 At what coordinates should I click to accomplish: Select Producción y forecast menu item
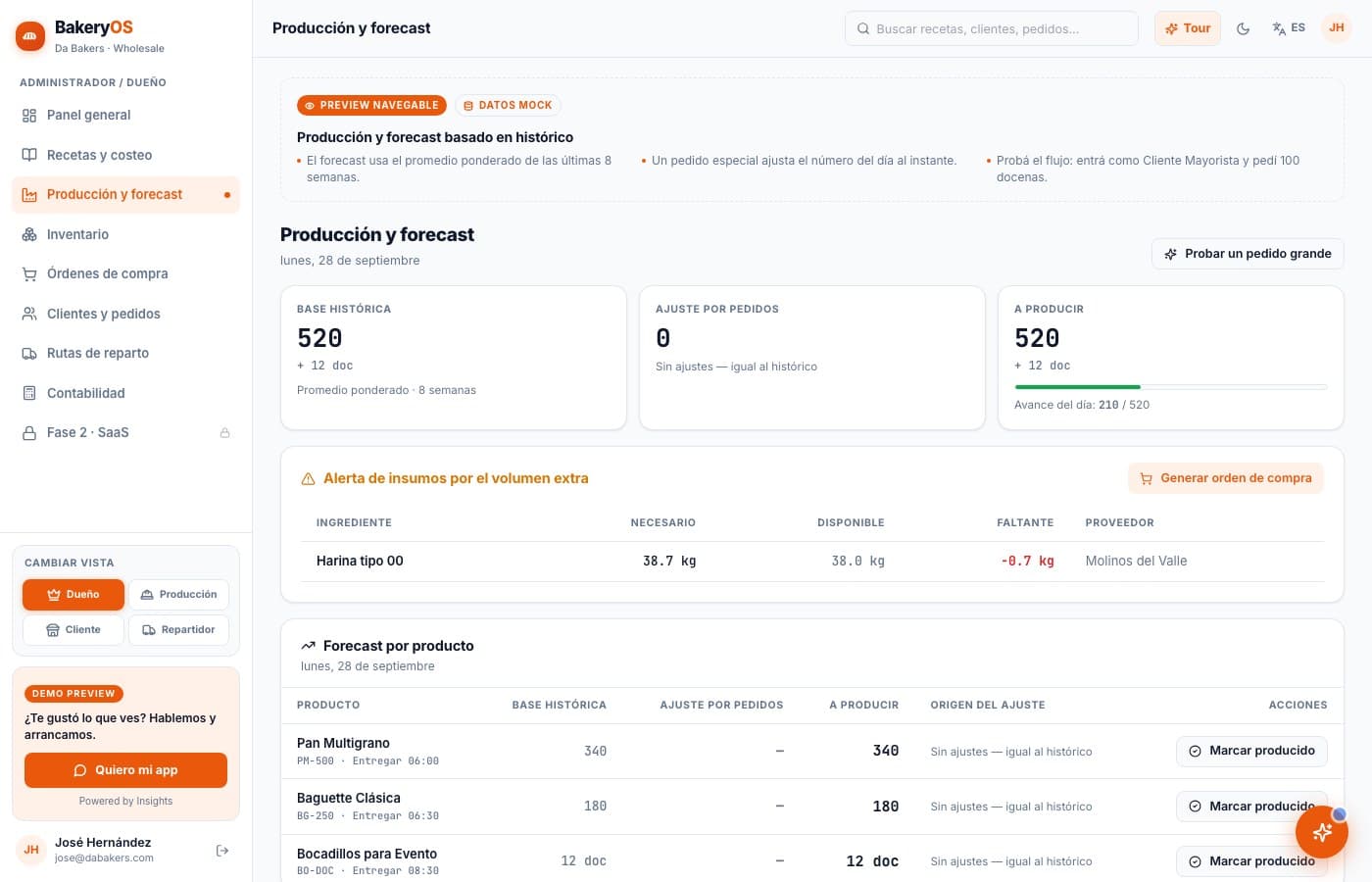[125, 195]
